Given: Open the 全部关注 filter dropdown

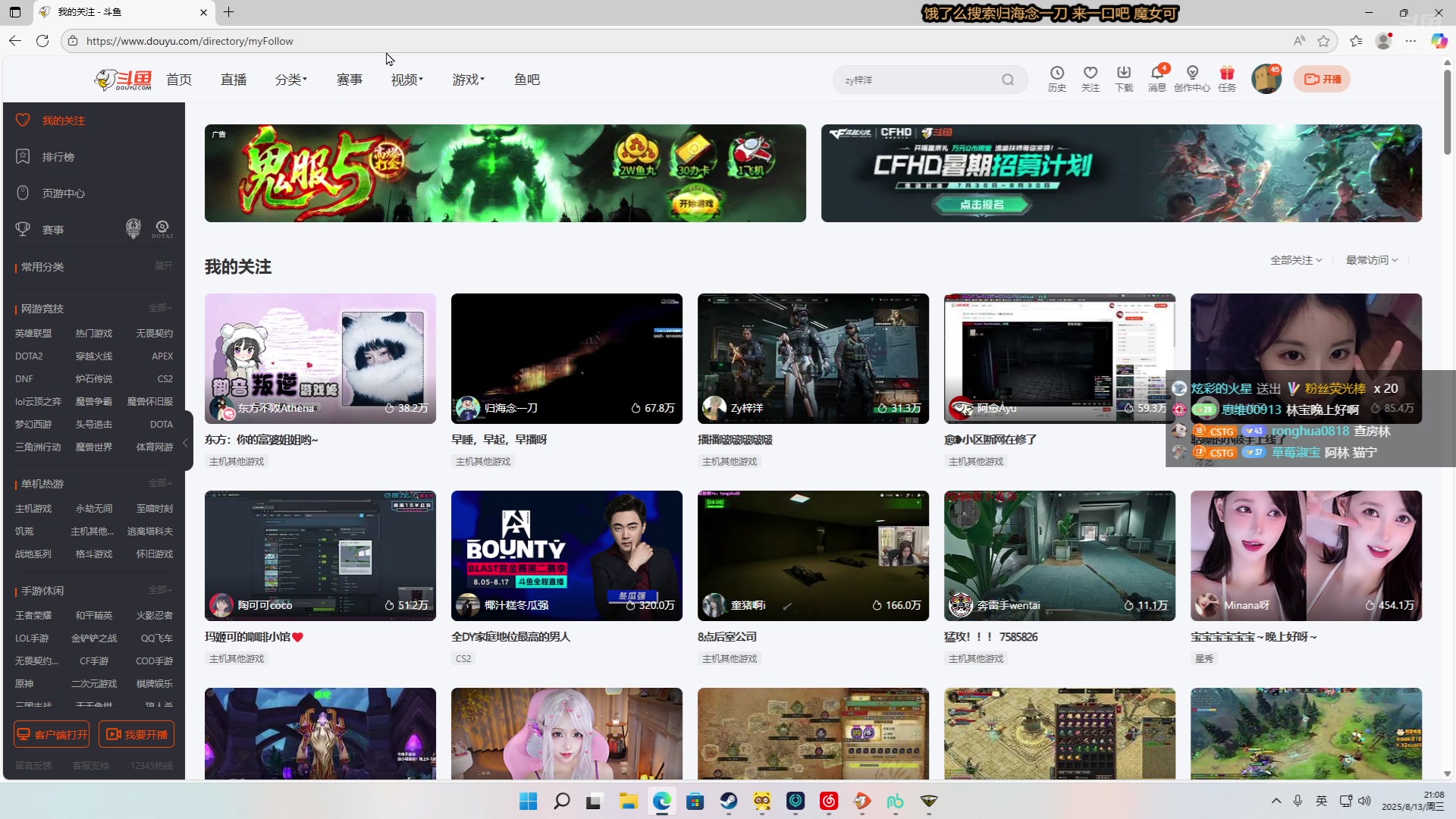Looking at the screenshot, I should coord(1296,260).
